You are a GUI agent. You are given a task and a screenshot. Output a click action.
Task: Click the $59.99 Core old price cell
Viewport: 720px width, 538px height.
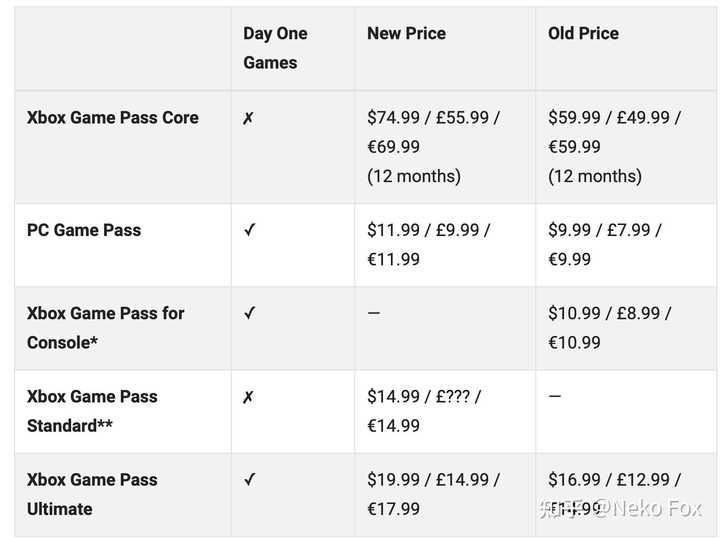coord(614,146)
